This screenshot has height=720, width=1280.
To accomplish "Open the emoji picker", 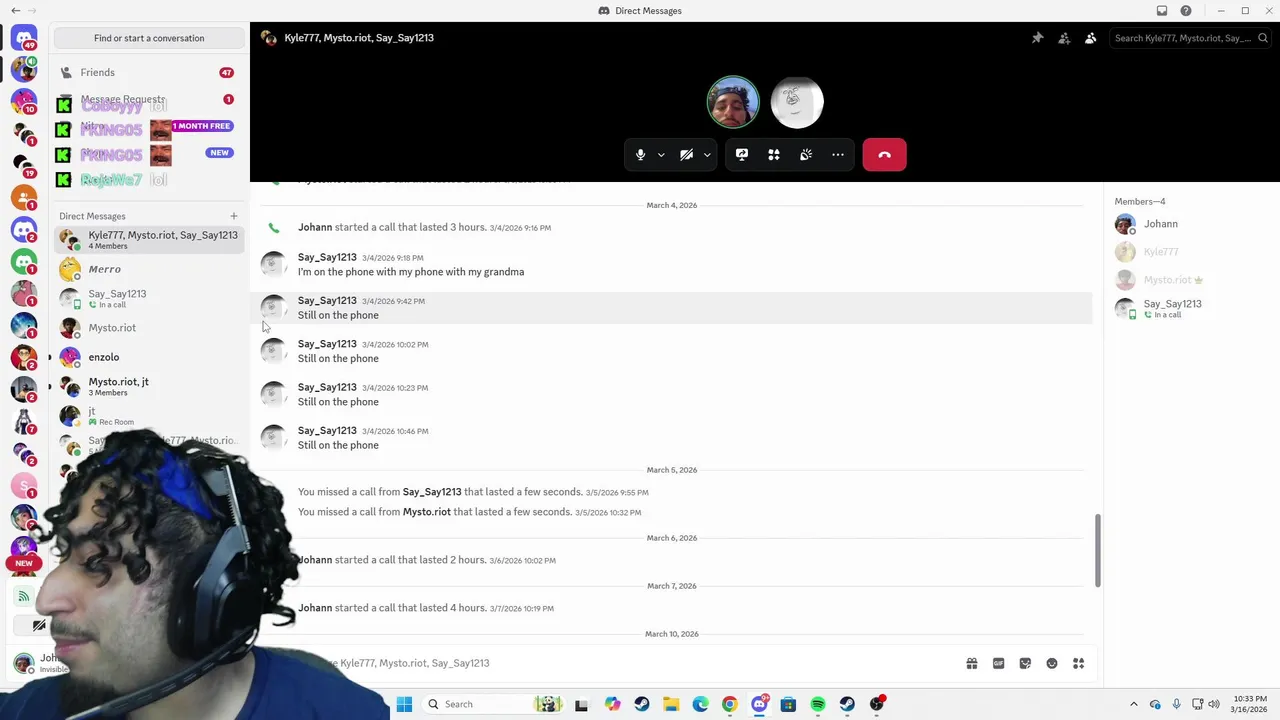I will pos(1052,663).
